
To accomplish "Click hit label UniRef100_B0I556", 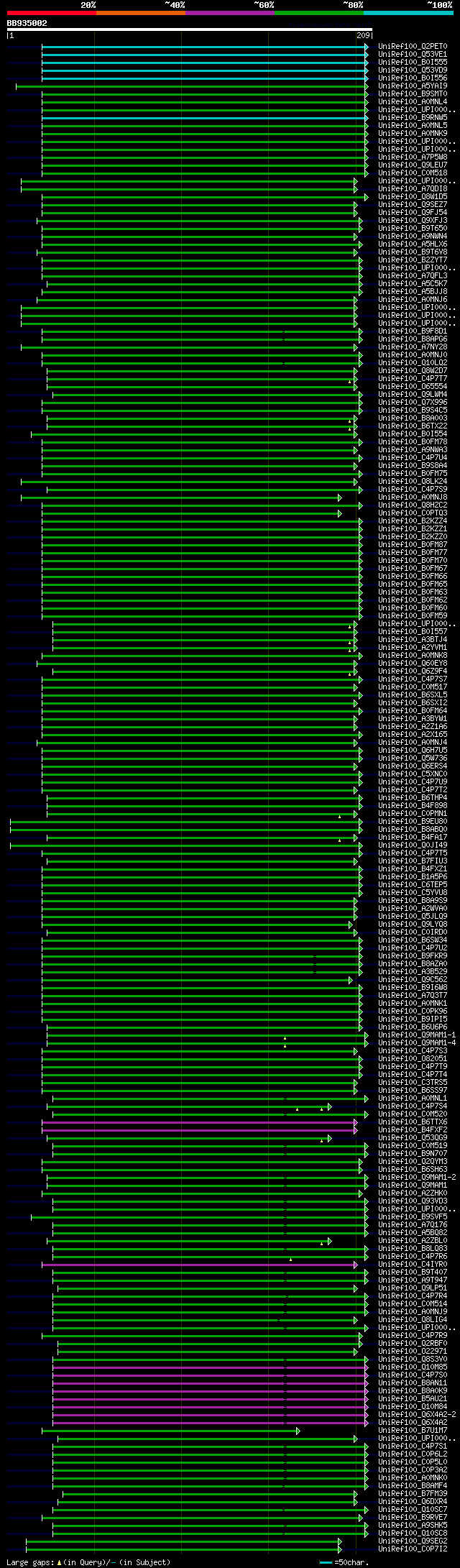I will point(413,78).
